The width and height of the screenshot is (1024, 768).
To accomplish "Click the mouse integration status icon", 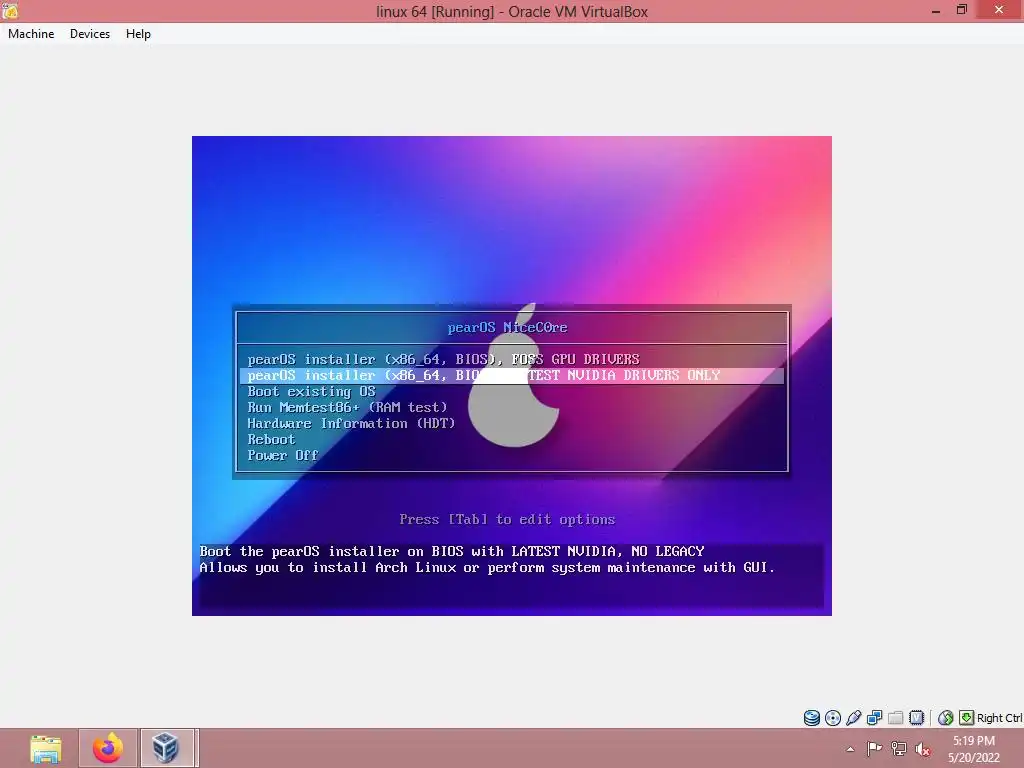I will point(945,718).
